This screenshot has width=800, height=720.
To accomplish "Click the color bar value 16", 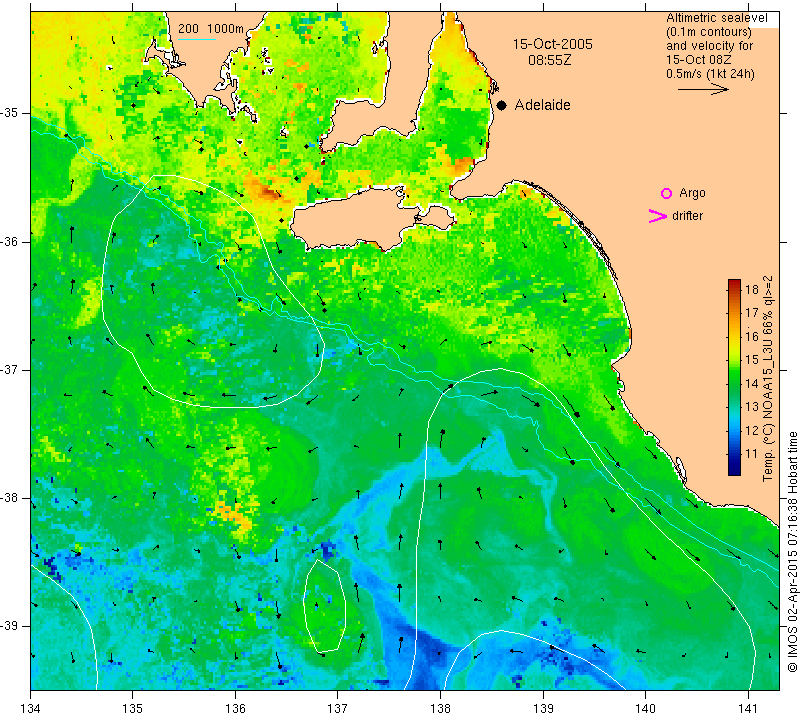I will pyautogui.click(x=752, y=336).
